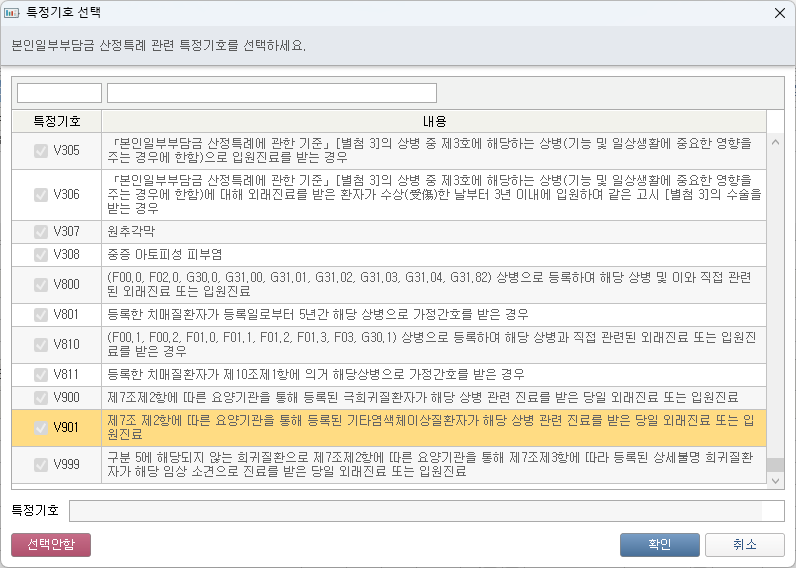Click the scrollbar down arrow

pos(775,481)
